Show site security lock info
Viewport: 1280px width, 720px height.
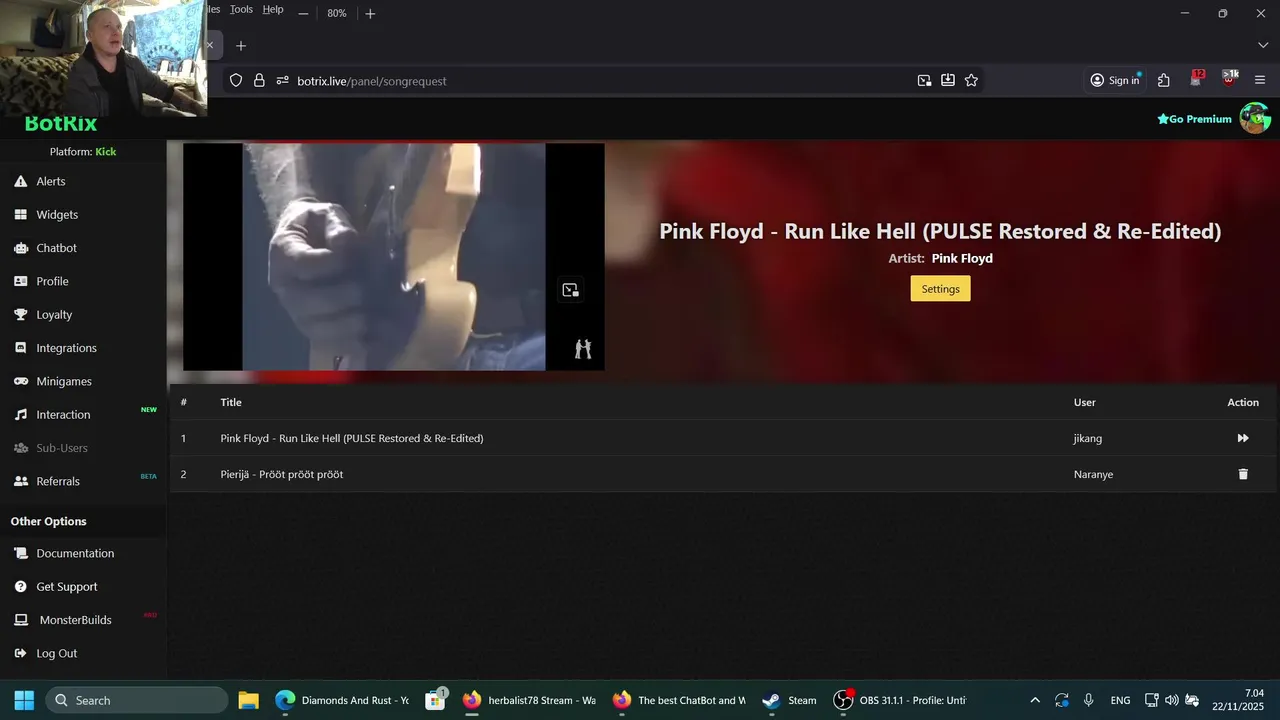(259, 81)
